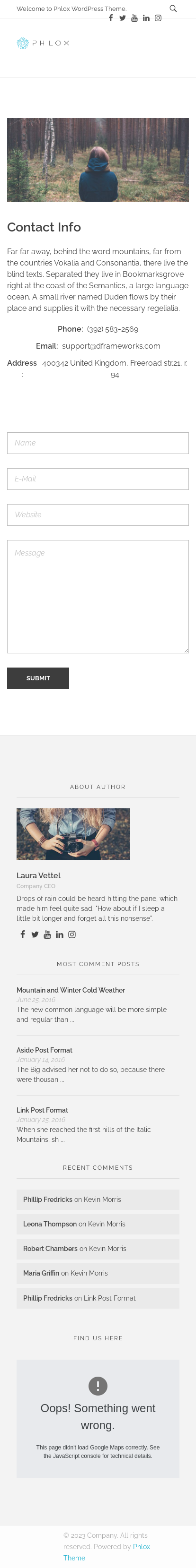The height and width of the screenshot is (1568, 196).
Task: Open the Aside Post Format link
Action: [44, 1049]
